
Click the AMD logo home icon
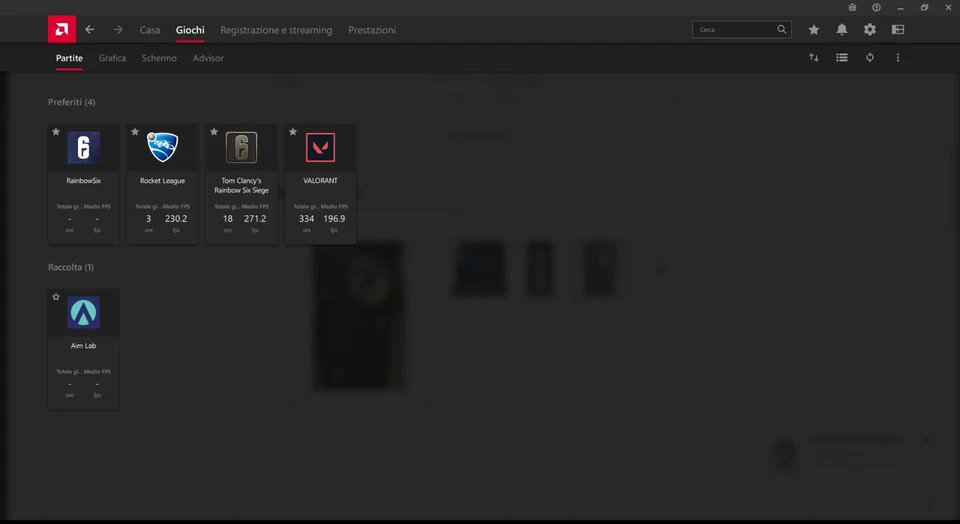(x=62, y=29)
